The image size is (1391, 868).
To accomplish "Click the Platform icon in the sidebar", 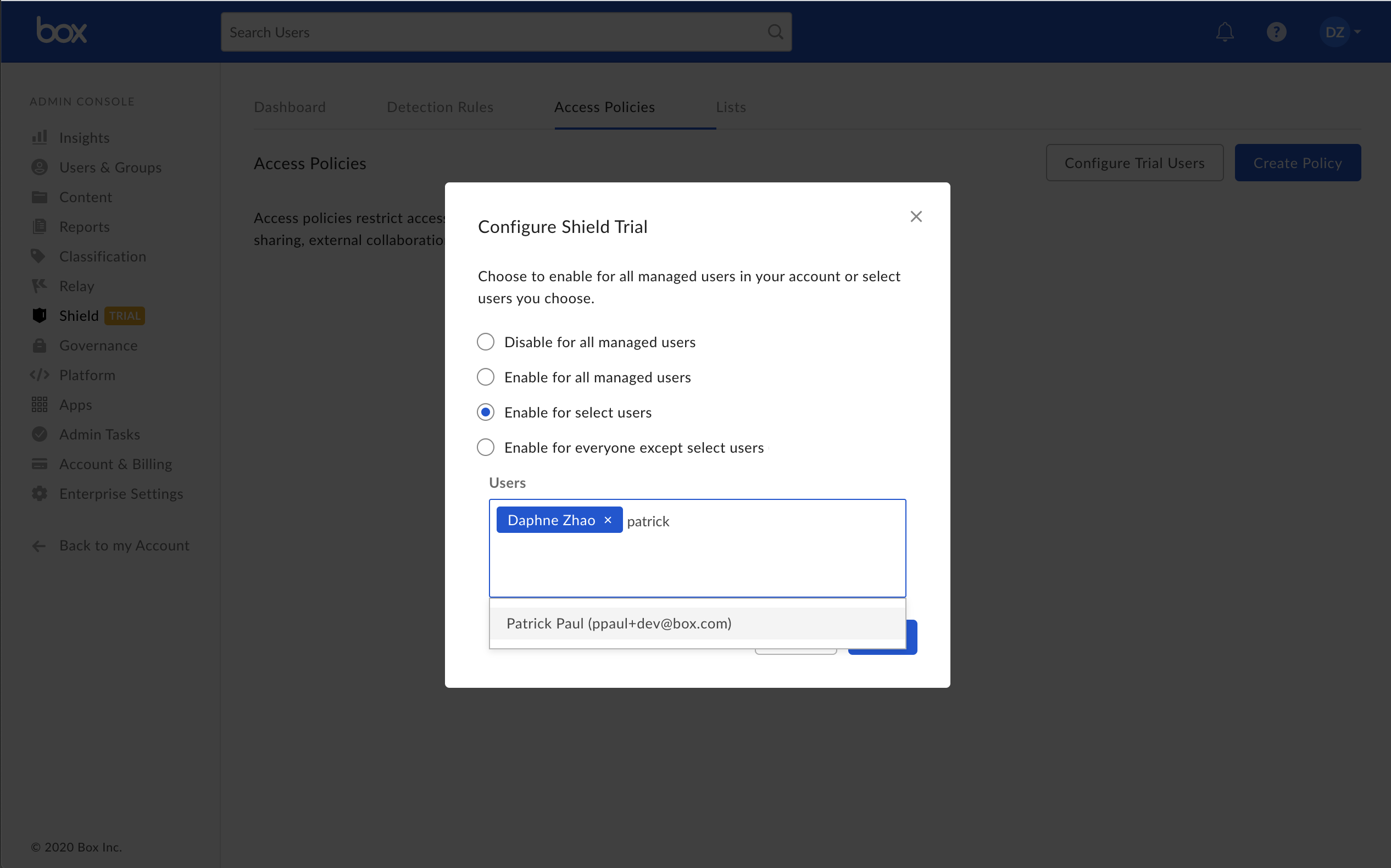I will point(39,375).
